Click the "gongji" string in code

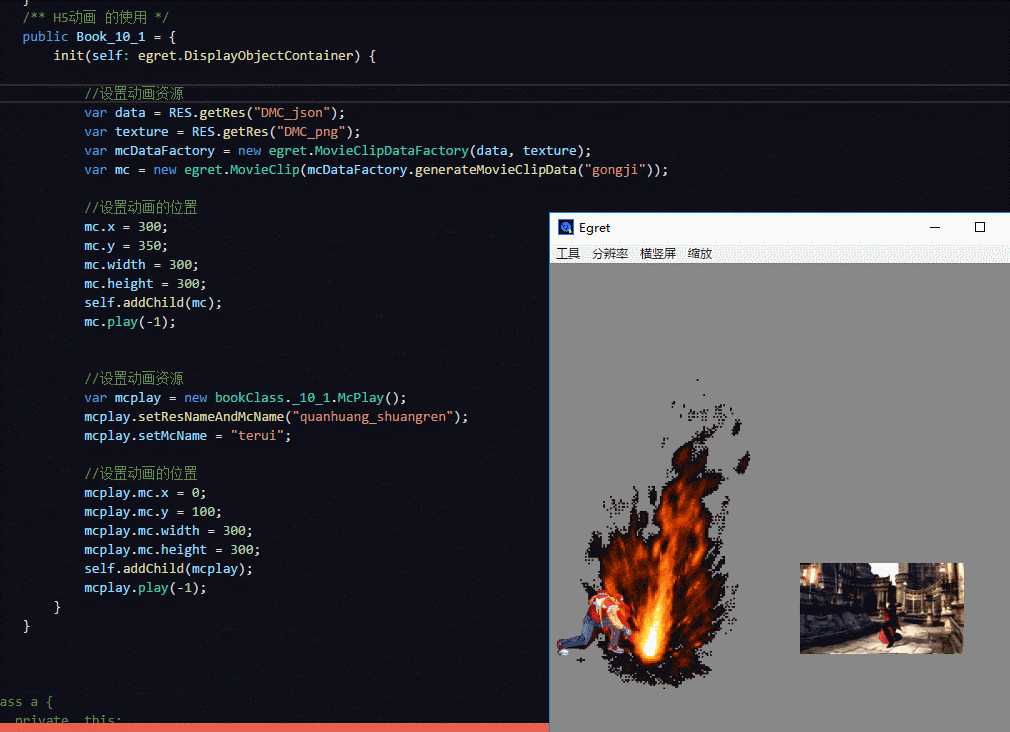[615, 169]
